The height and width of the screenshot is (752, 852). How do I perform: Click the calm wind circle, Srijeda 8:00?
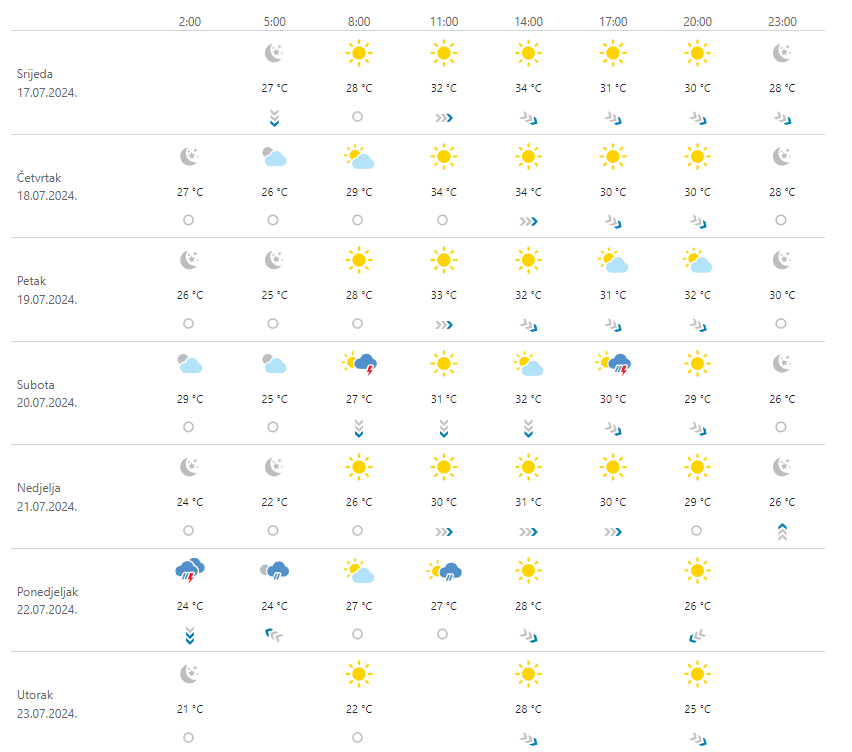[x=358, y=116]
